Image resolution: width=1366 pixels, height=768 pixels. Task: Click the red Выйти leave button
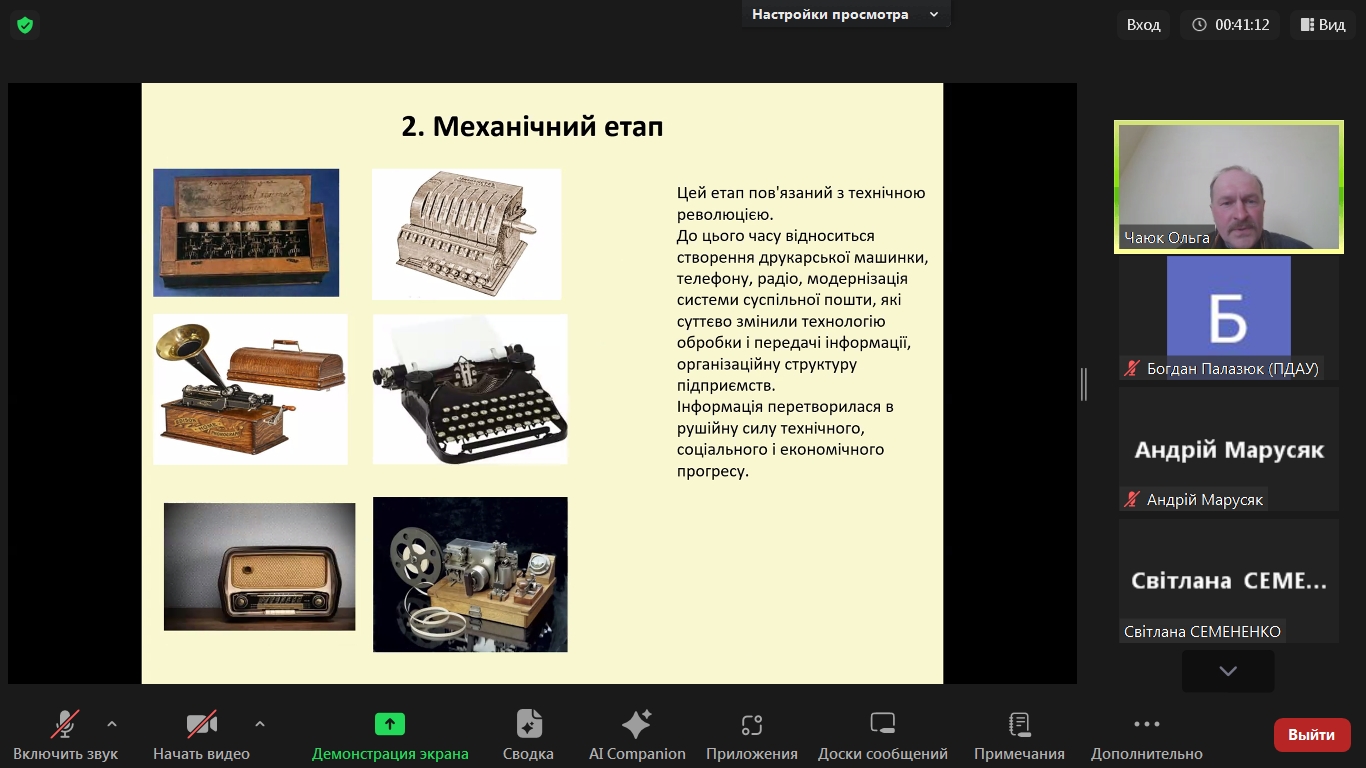click(x=1311, y=735)
